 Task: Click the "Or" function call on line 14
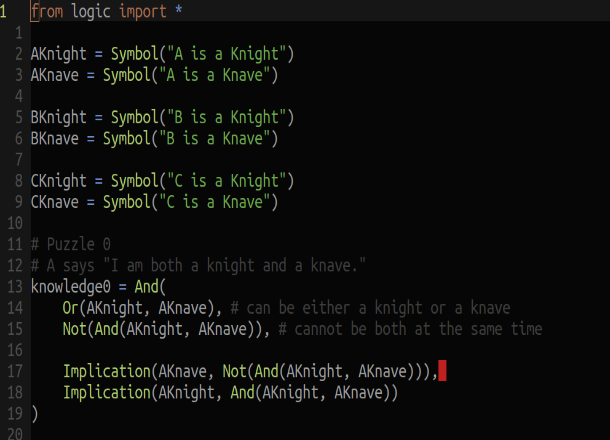(x=70, y=308)
